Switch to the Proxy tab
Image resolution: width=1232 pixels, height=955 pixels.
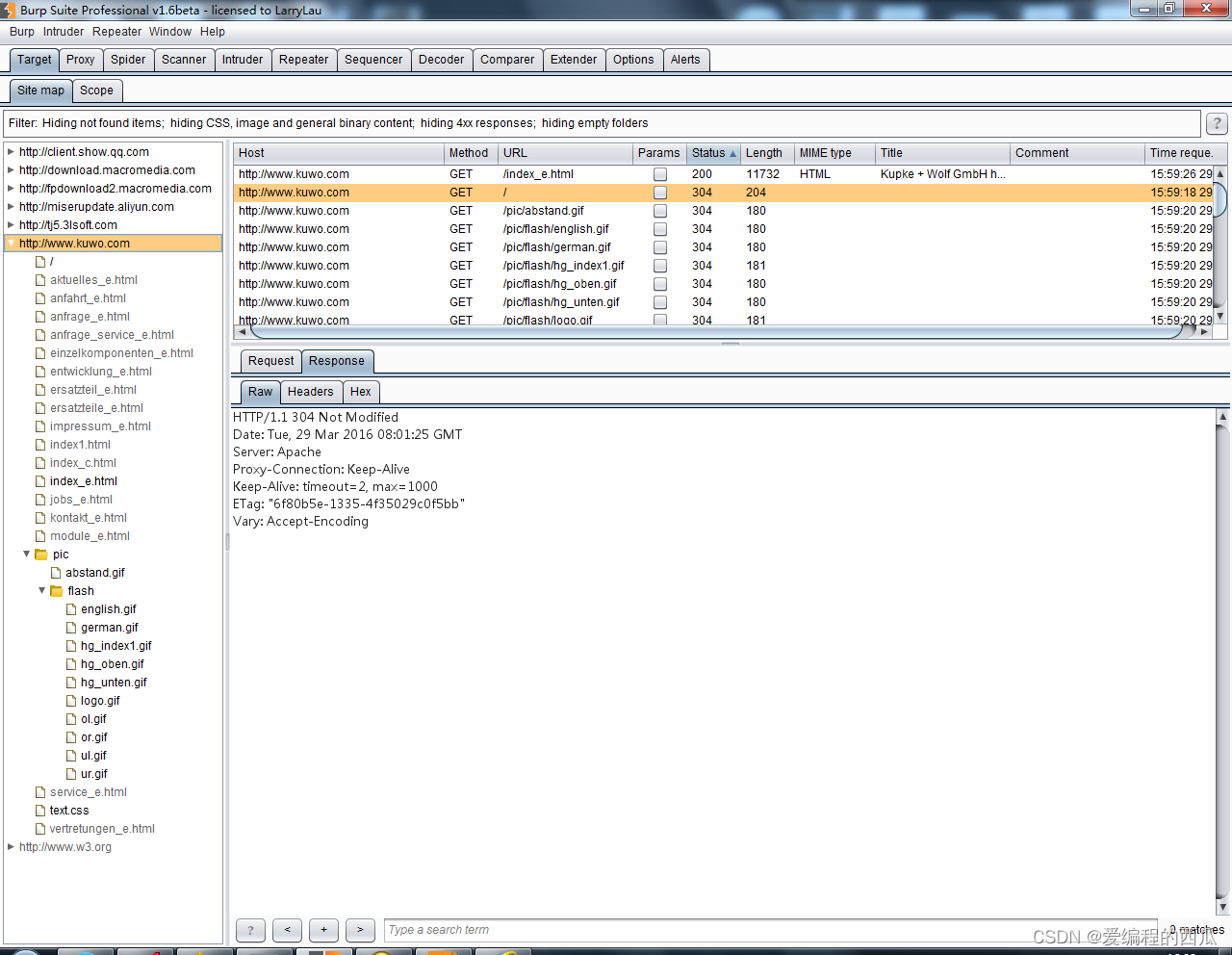[x=80, y=59]
